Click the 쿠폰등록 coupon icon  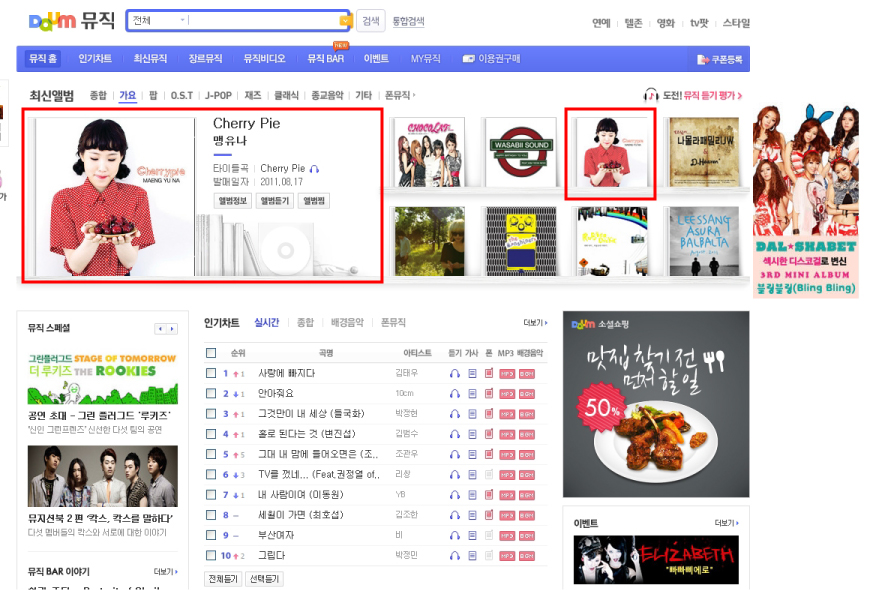703,59
